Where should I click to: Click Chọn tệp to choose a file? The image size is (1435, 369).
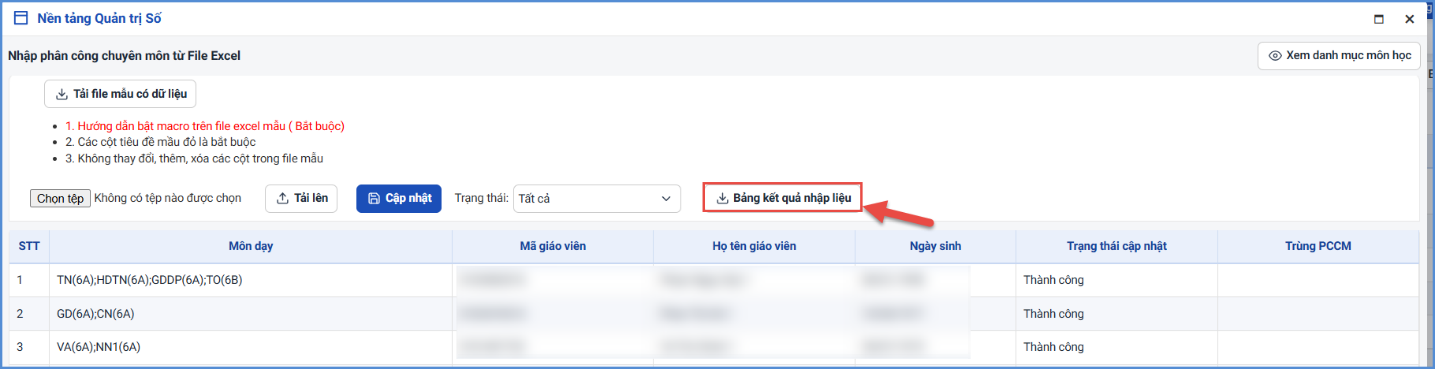60,198
